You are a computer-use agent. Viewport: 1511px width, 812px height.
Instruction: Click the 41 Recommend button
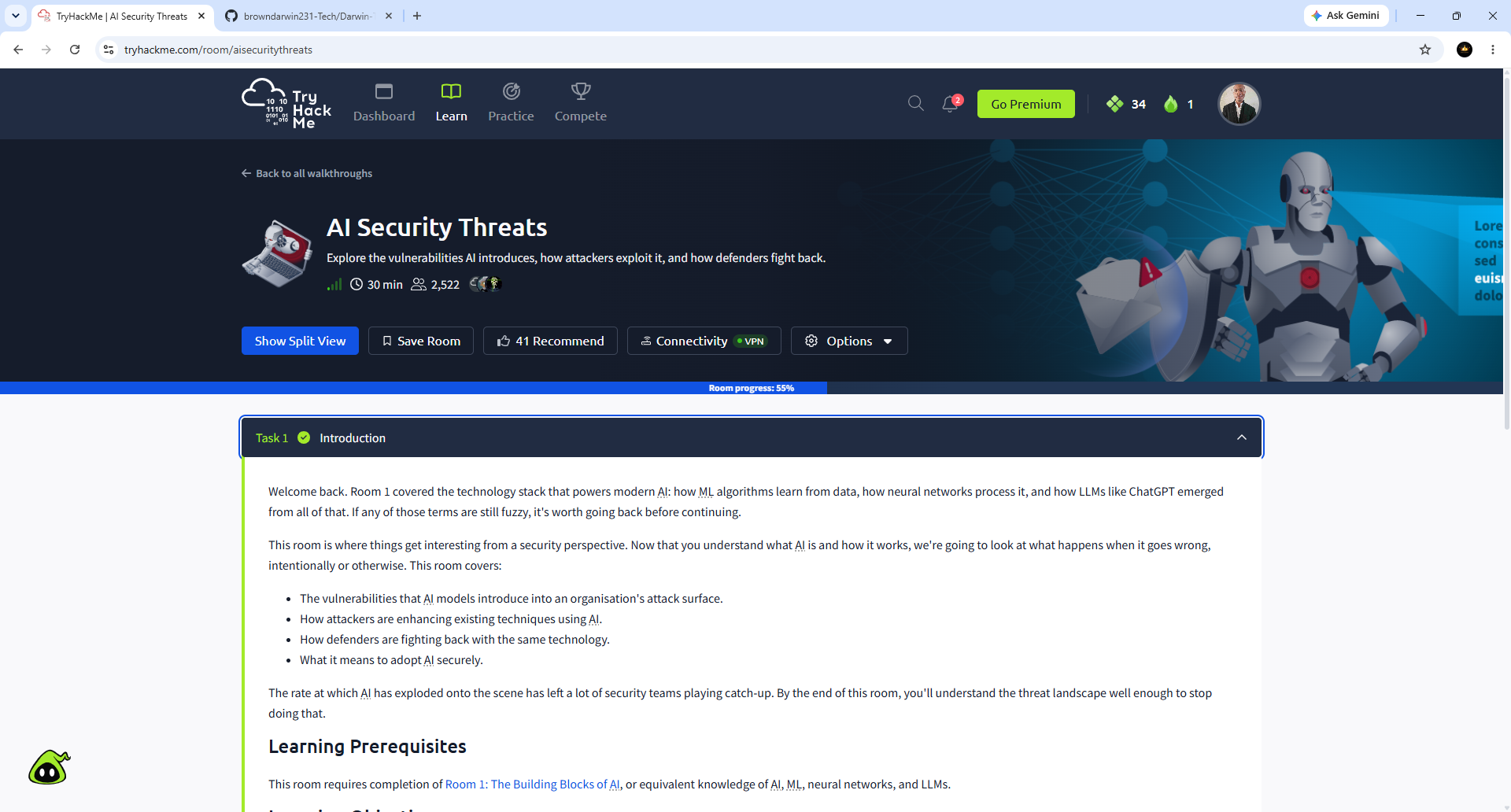pyautogui.click(x=550, y=341)
